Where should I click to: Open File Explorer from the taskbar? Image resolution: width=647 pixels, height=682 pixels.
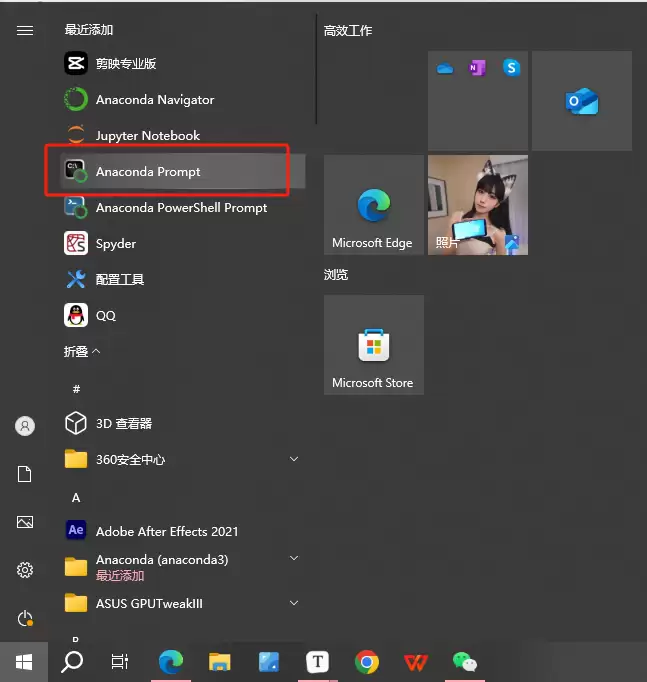click(220, 662)
